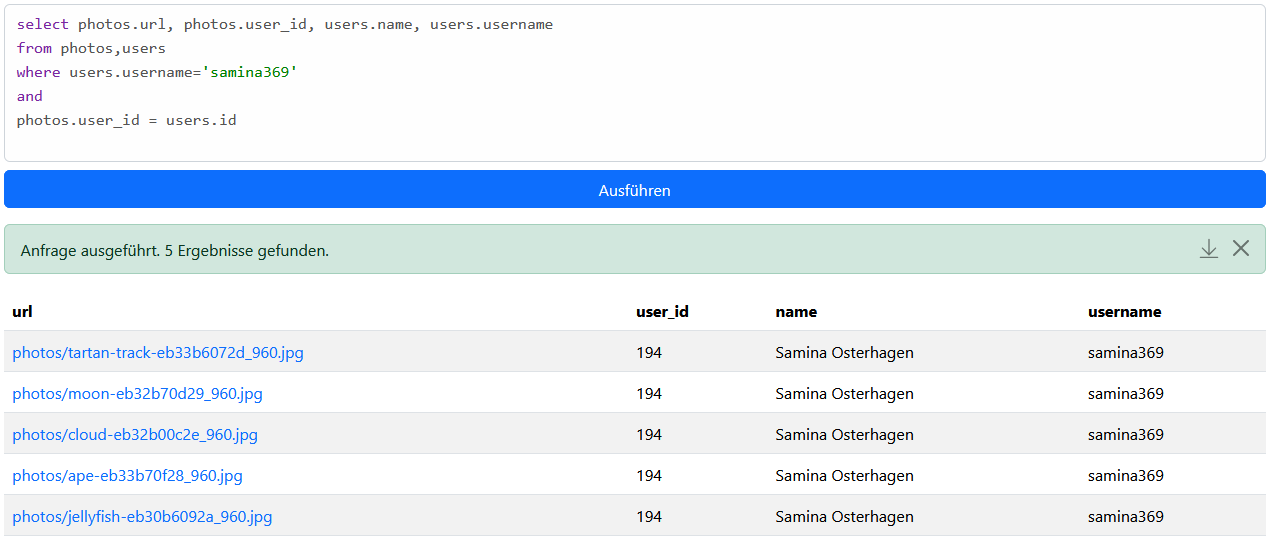Open the ape photo link
The image size is (1270, 546).
pos(127,476)
